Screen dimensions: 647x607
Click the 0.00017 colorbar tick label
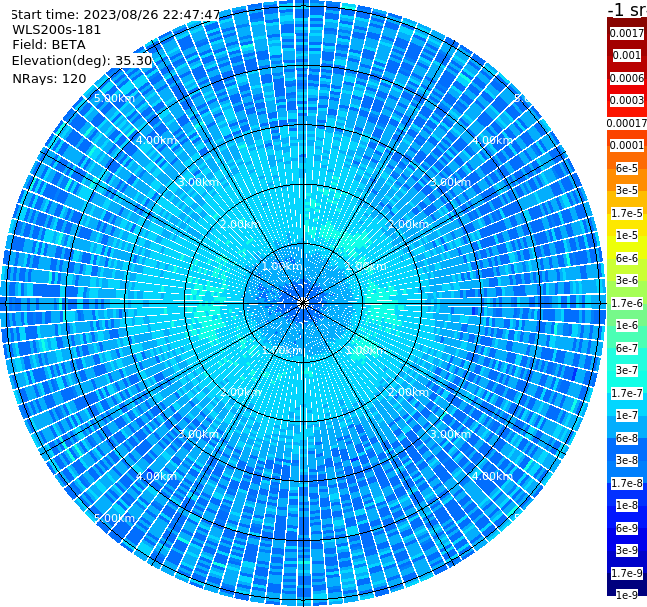(627, 123)
